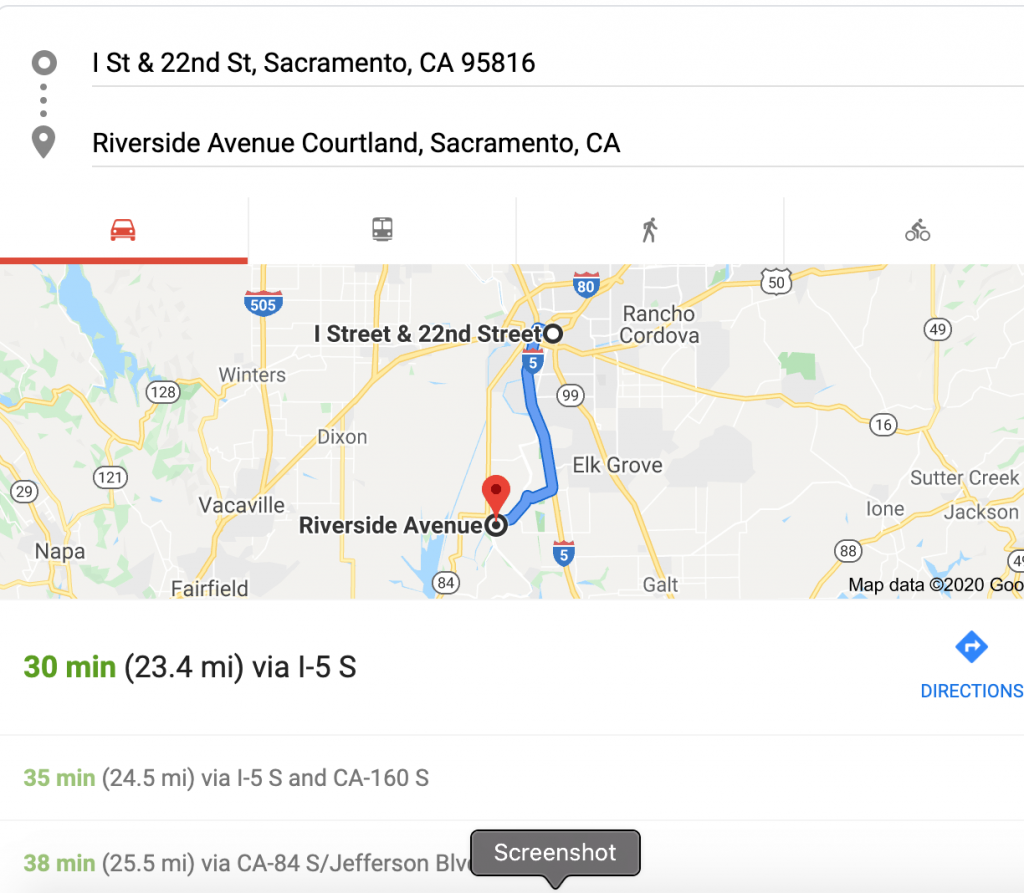Click the red destination pin on map
The height and width of the screenshot is (893, 1024).
496,494
